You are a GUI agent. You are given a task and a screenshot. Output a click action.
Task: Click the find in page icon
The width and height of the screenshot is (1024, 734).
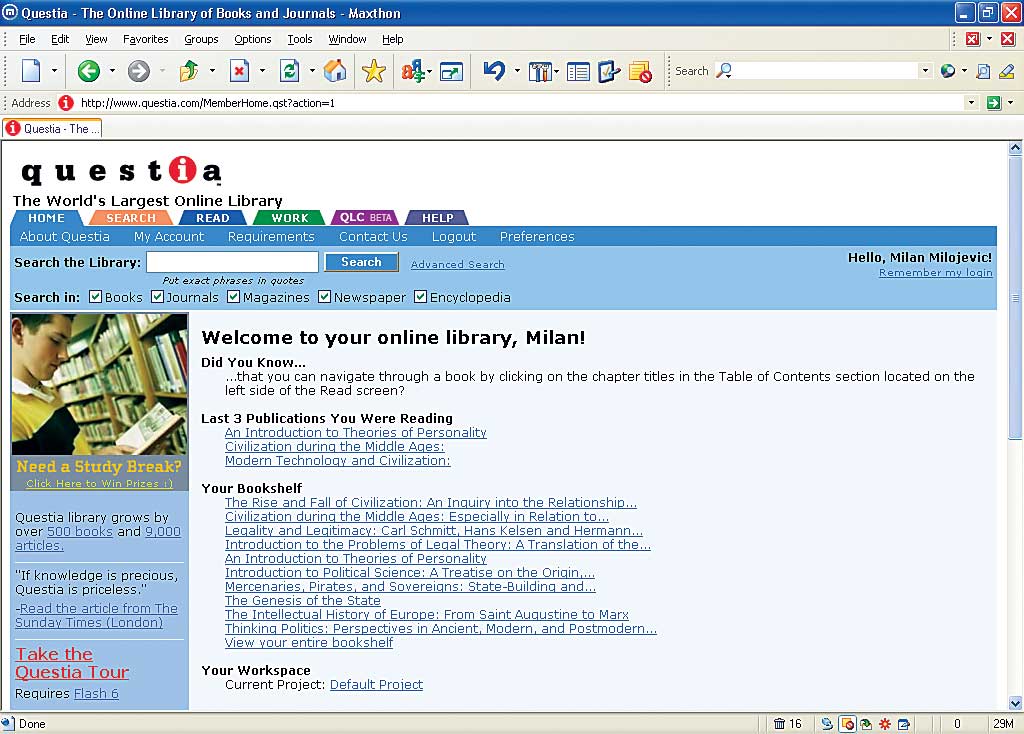click(x=983, y=71)
